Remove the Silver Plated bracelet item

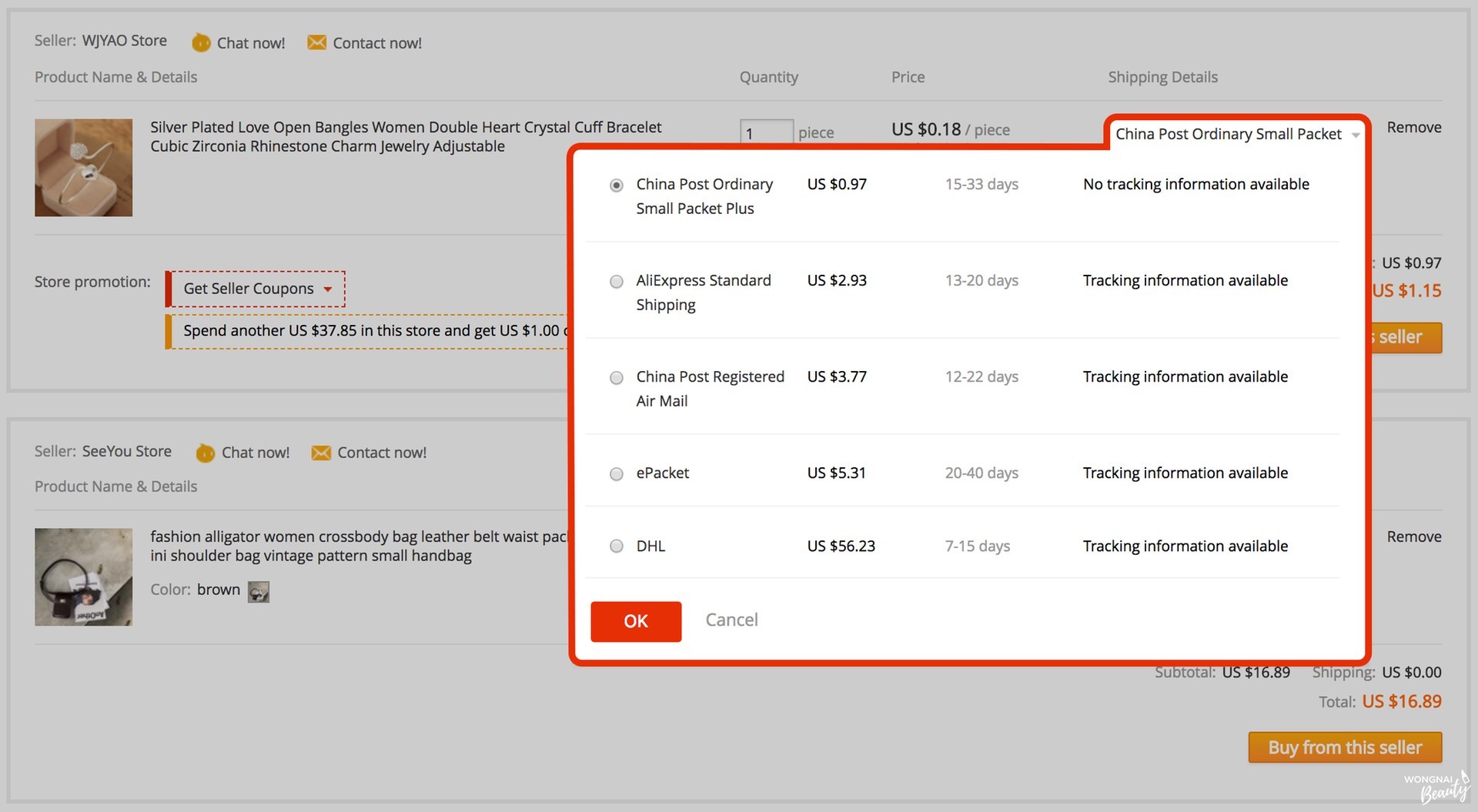coord(1414,127)
